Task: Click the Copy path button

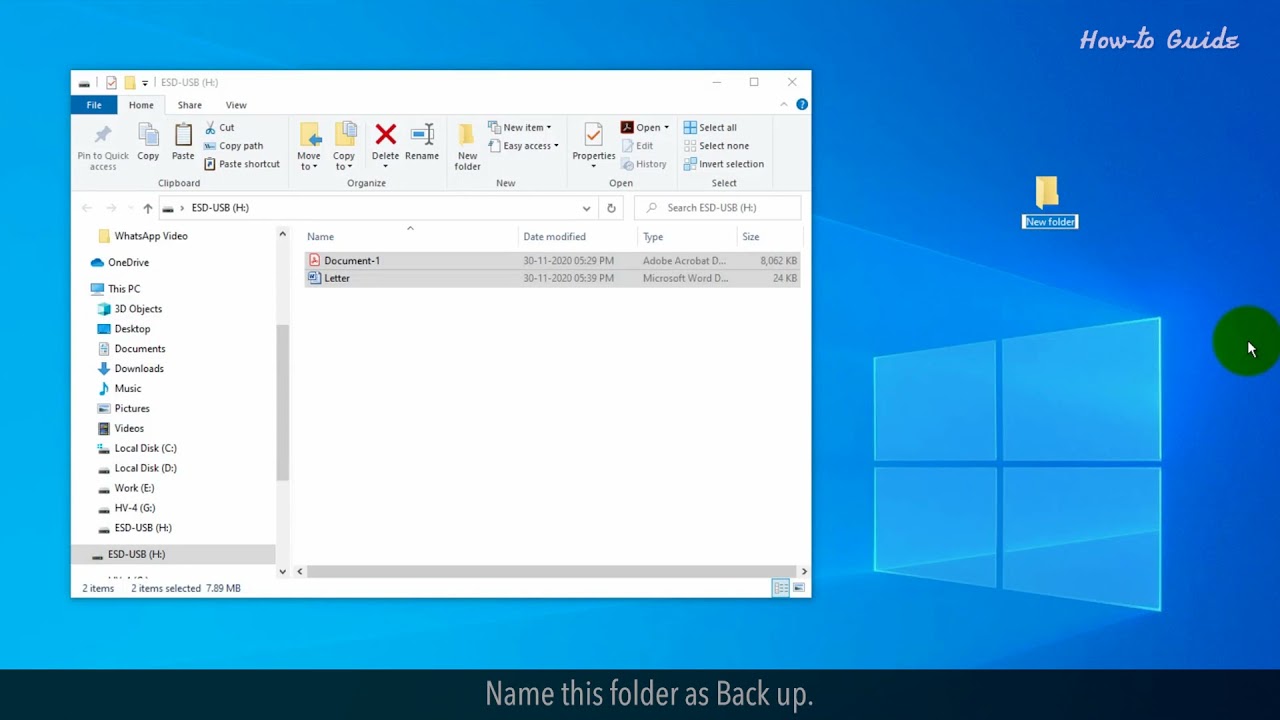Action: tap(234, 146)
